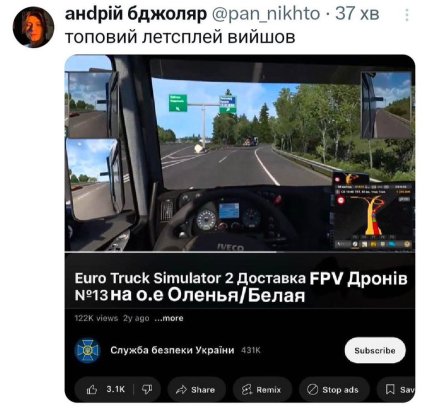Click the 37 хв tweet timestamp

(357, 14)
